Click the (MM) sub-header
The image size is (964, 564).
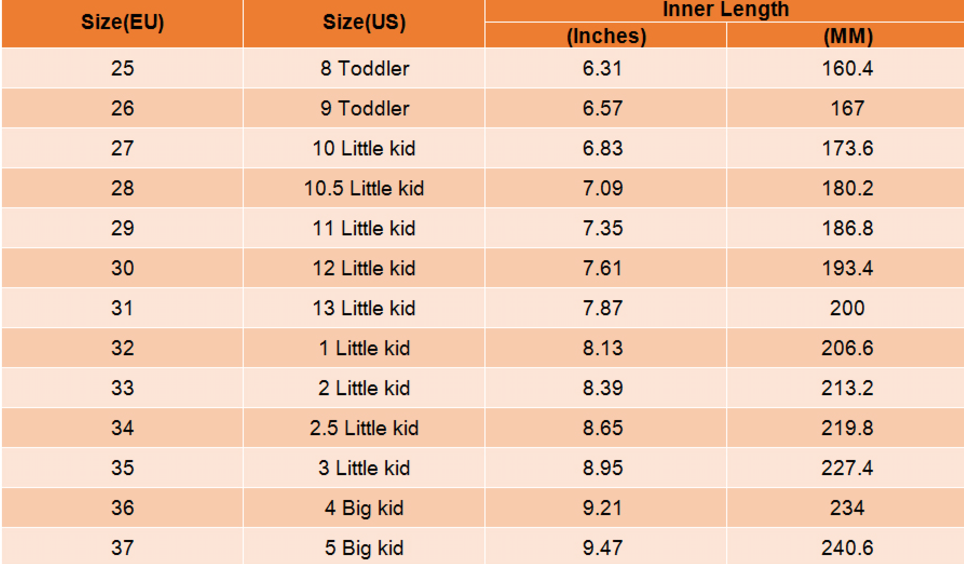pos(847,36)
